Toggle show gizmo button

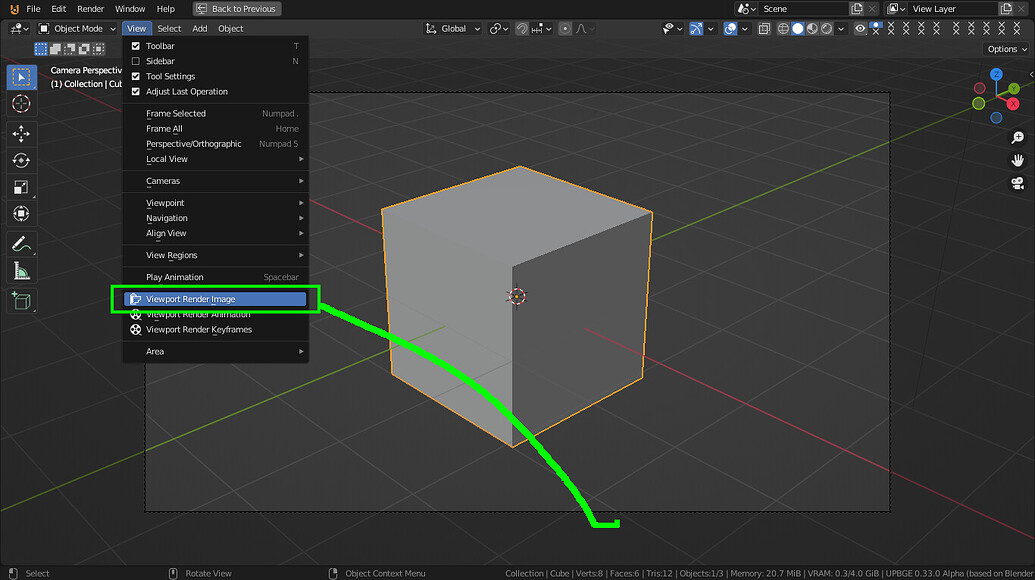coord(696,28)
